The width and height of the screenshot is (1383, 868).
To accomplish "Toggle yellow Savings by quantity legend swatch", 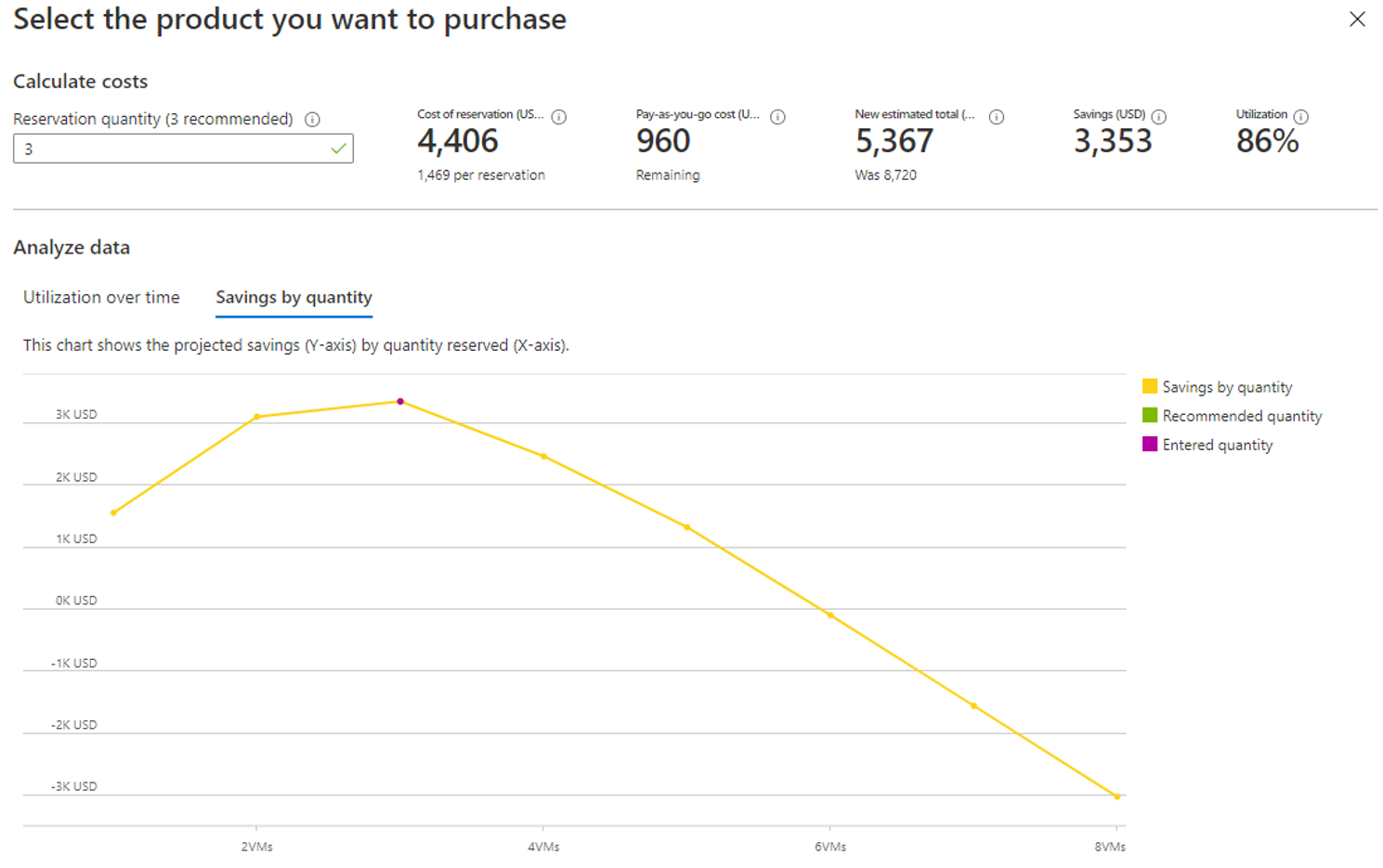I will pyautogui.click(x=1150, y=386).
